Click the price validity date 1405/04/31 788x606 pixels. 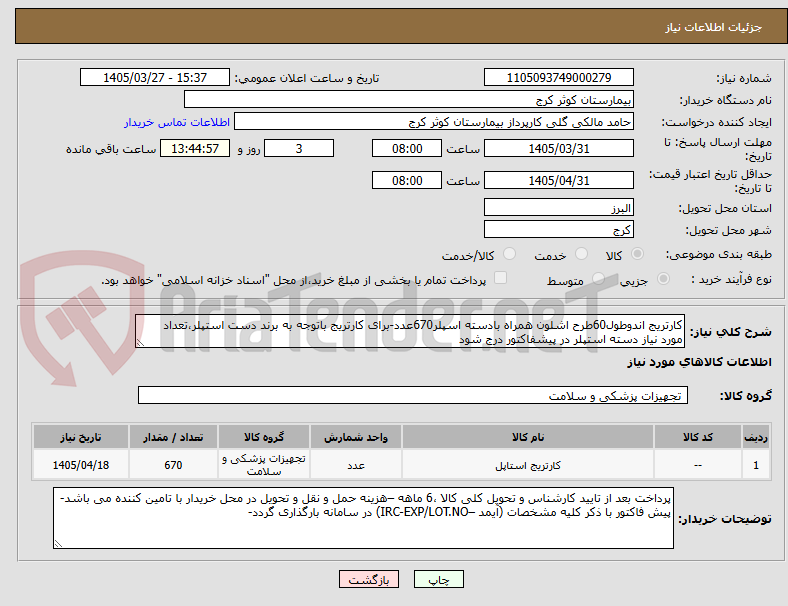(559, 180)
